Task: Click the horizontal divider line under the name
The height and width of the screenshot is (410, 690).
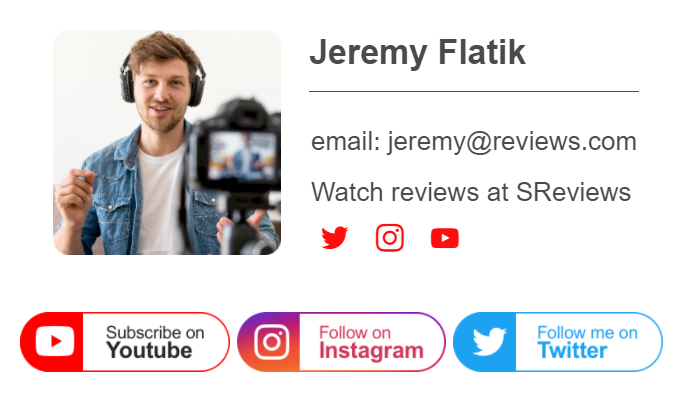Action: (474, 92)
